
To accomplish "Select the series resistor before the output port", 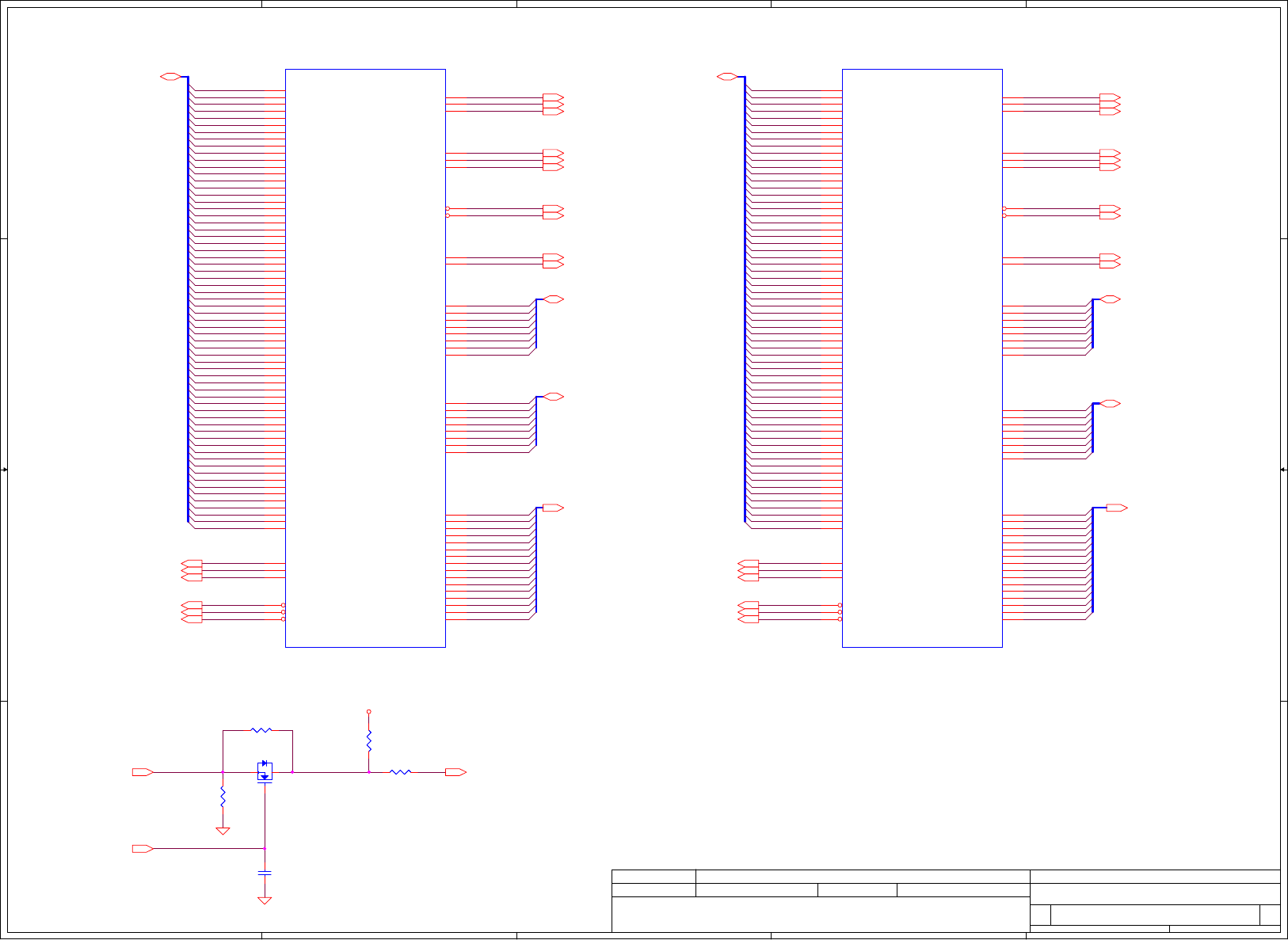I will click(x=401, y=772).
